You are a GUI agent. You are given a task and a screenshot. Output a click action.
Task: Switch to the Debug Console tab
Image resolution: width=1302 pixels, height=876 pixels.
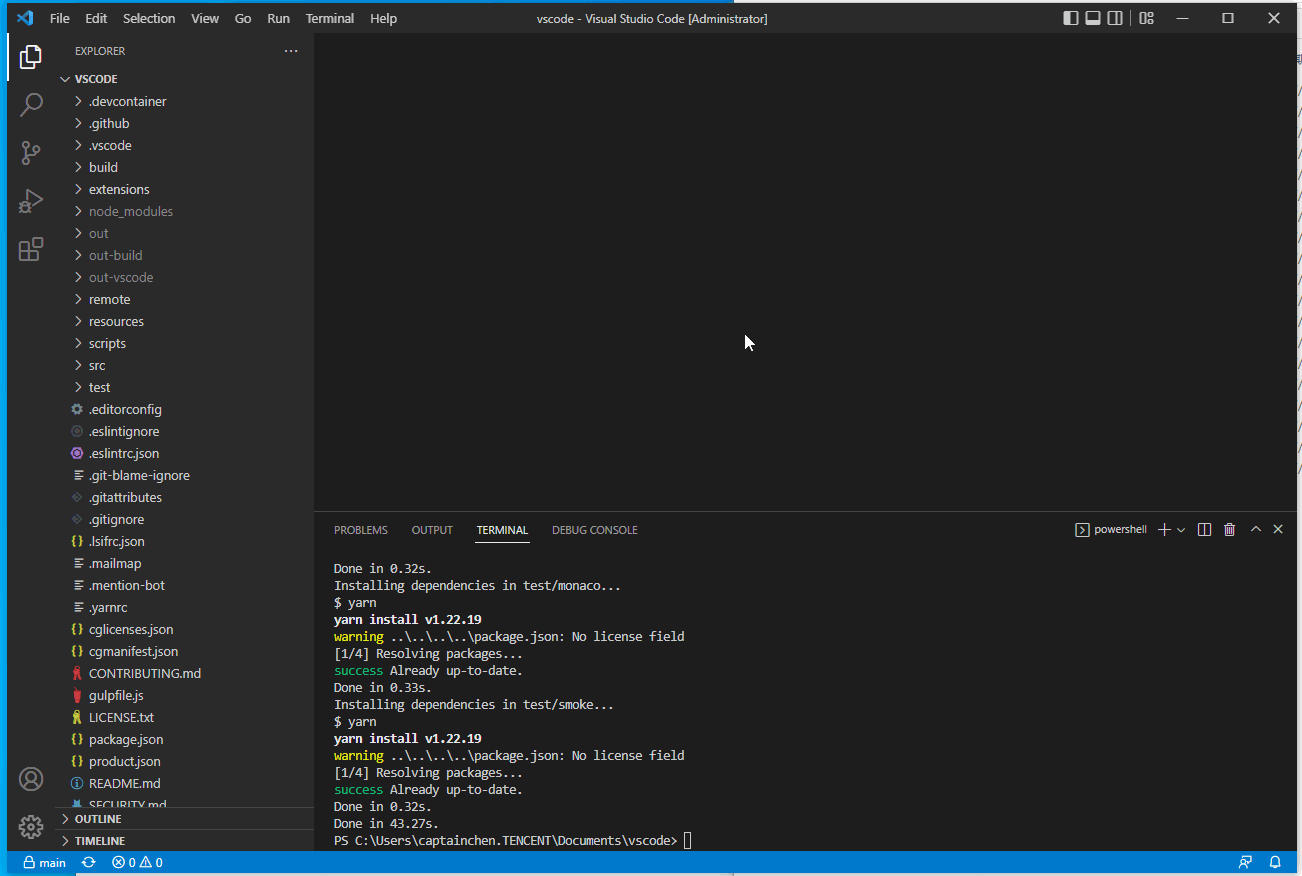tap(595, 530)
